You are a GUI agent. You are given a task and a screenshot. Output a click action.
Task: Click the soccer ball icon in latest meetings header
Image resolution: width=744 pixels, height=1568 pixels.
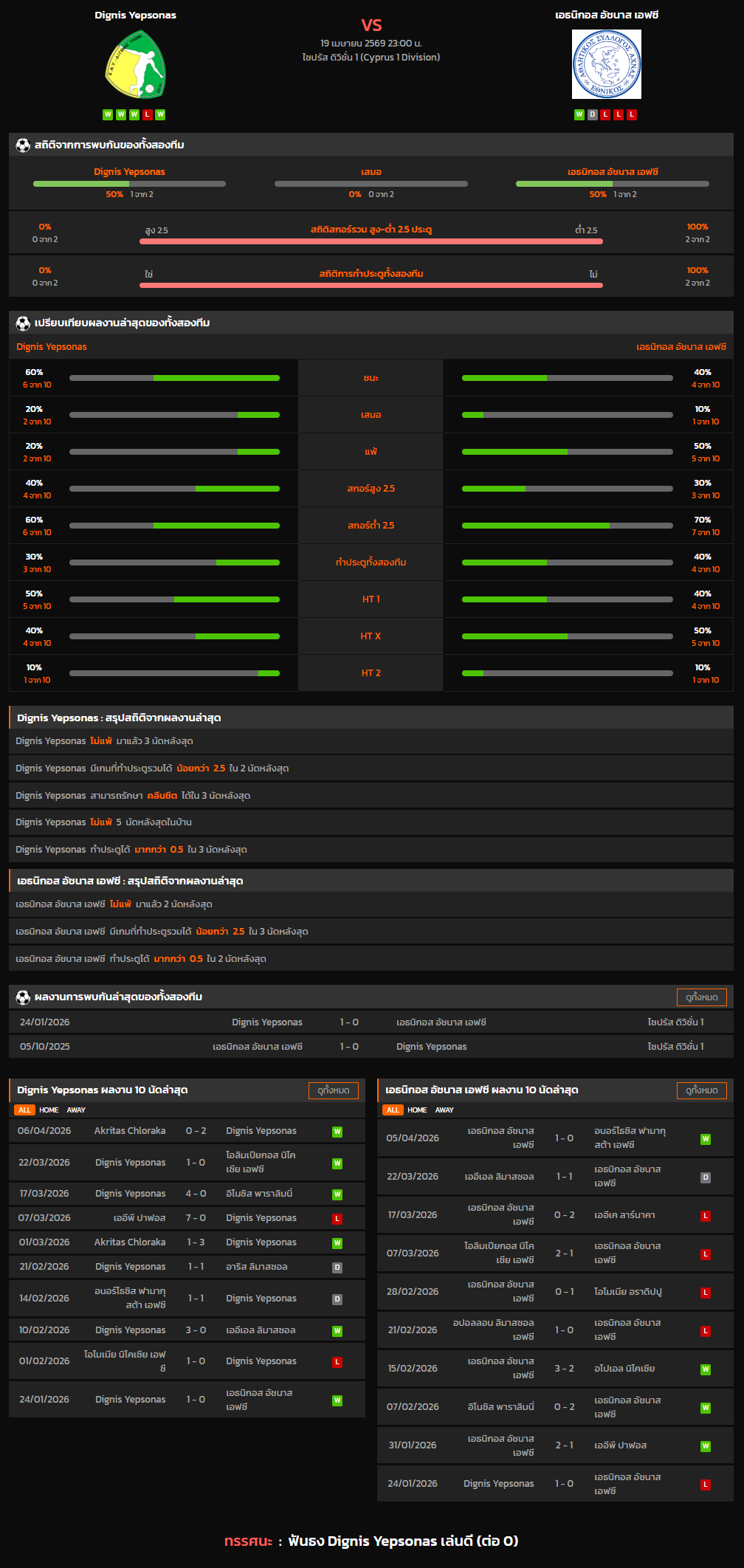tap(23, 997)
